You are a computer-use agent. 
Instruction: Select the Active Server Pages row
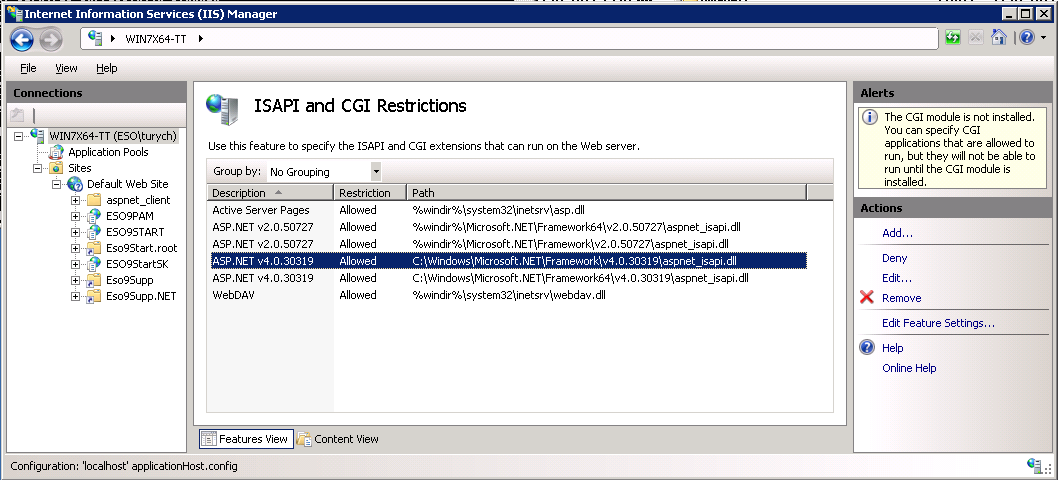[x=507, y=210]
